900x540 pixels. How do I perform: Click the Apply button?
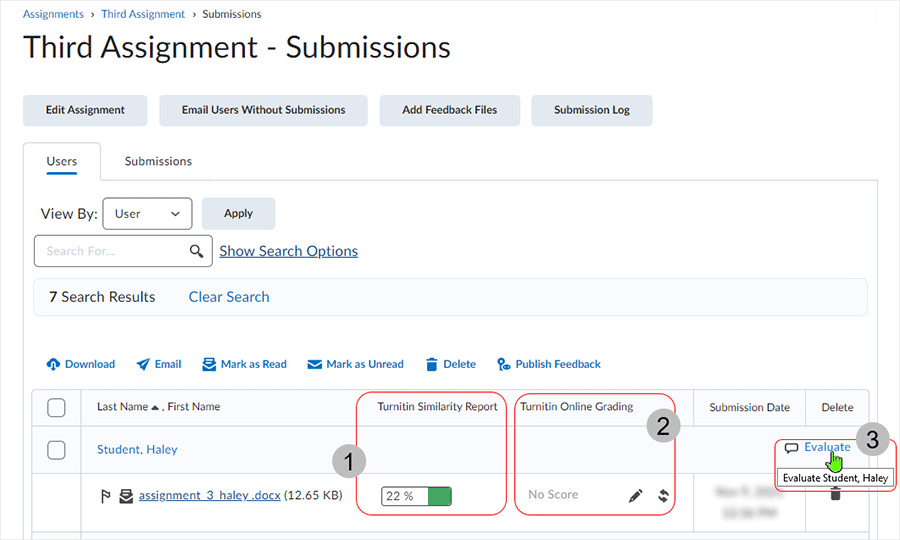point(238,213)
